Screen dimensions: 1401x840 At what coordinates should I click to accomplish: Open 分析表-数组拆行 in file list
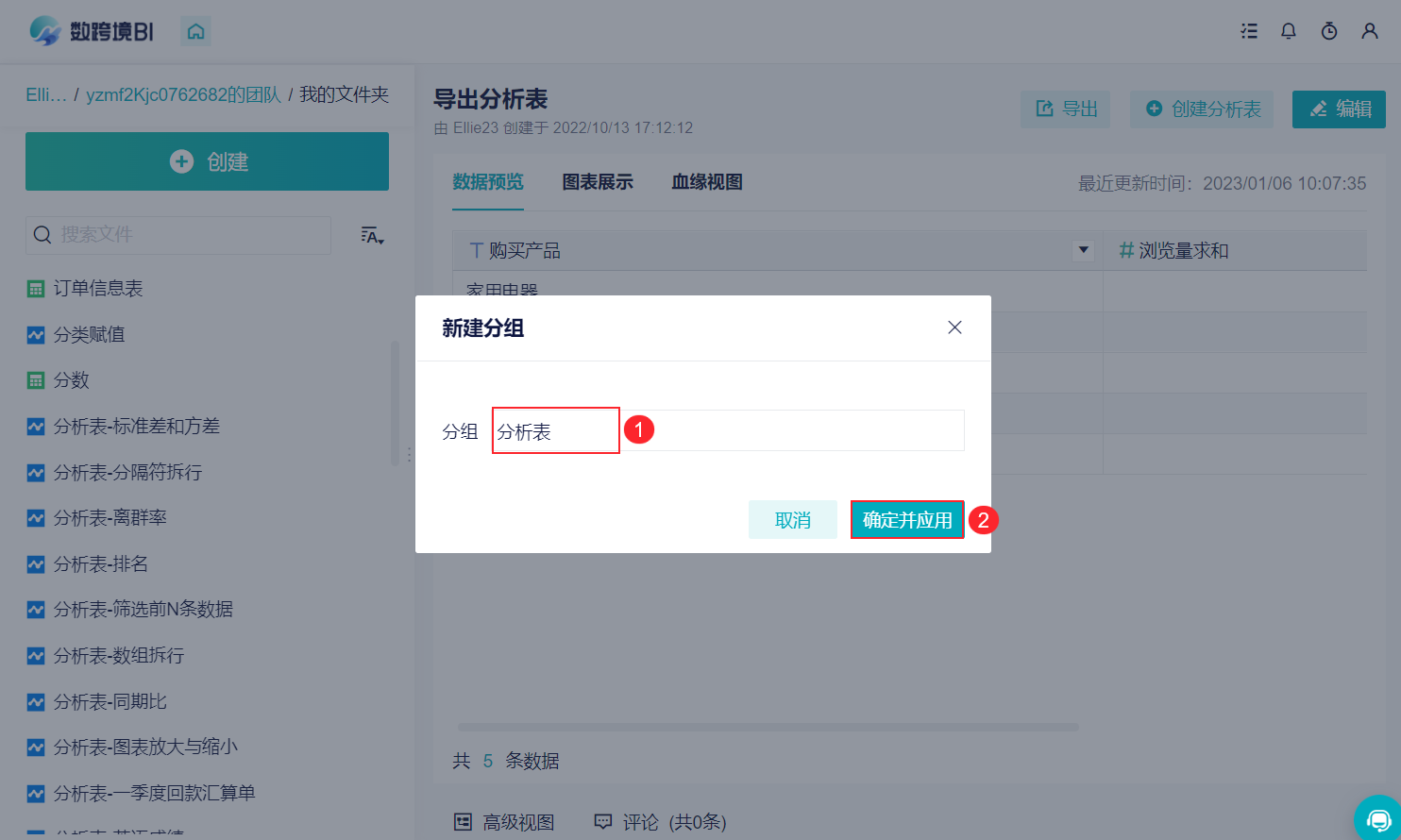[118, 656]
